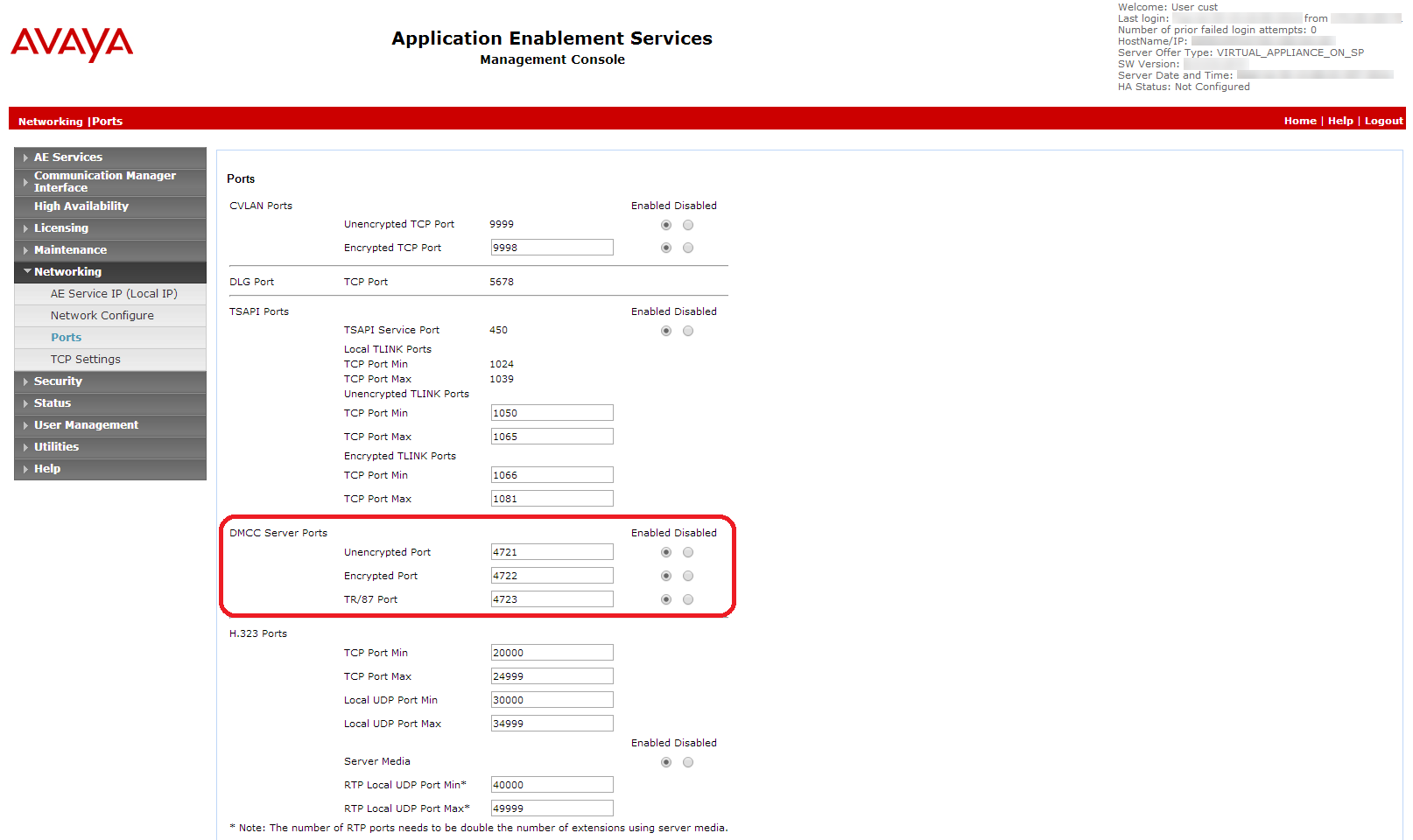Expand the Status section arrow
Screen dimensions: 1413x840
pos(25,403)
